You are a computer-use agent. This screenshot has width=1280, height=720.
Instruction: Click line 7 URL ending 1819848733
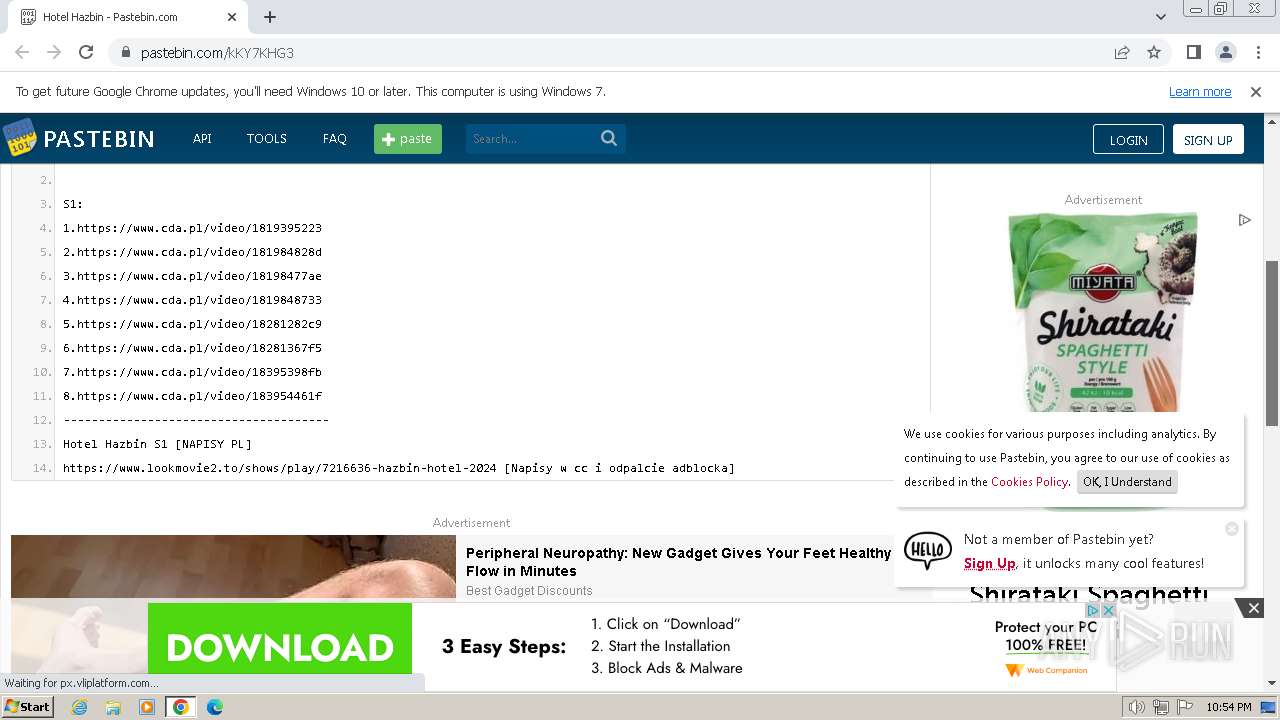199,300
